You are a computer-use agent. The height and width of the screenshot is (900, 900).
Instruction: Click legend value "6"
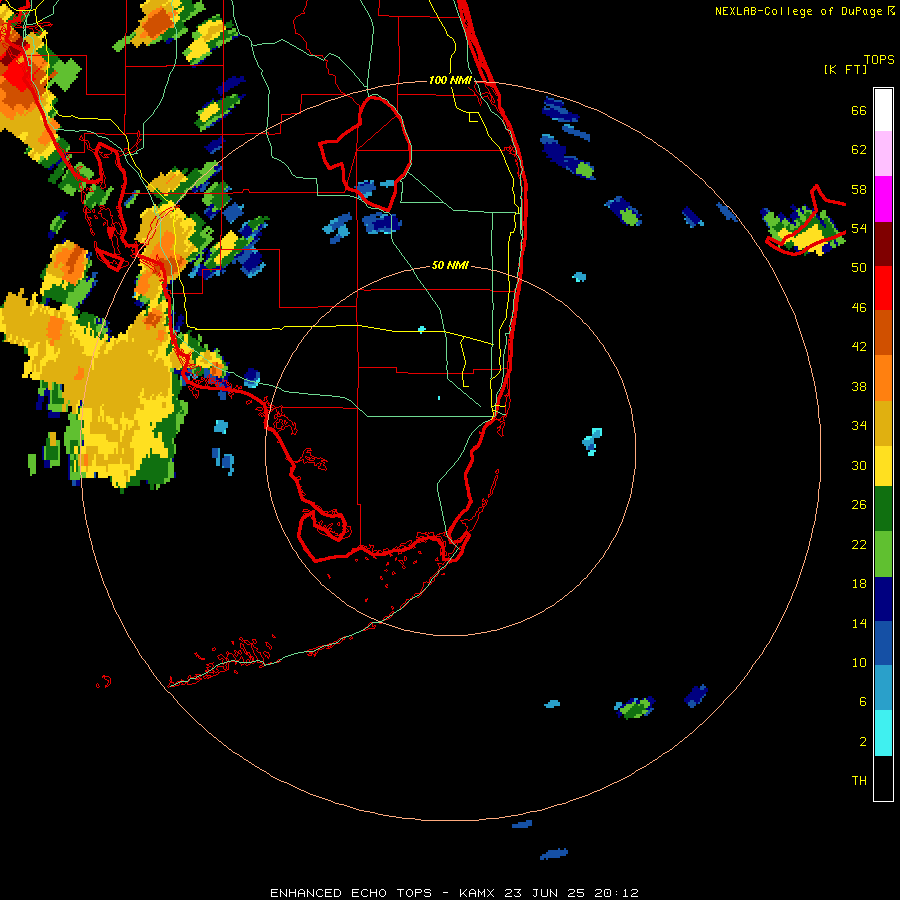[863, 701]
